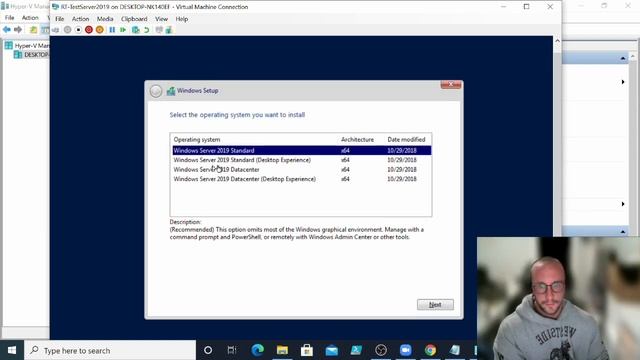Open the Help menu
Image resolution: width=640 pixels, height=360 pixels.
pos(182,19)
